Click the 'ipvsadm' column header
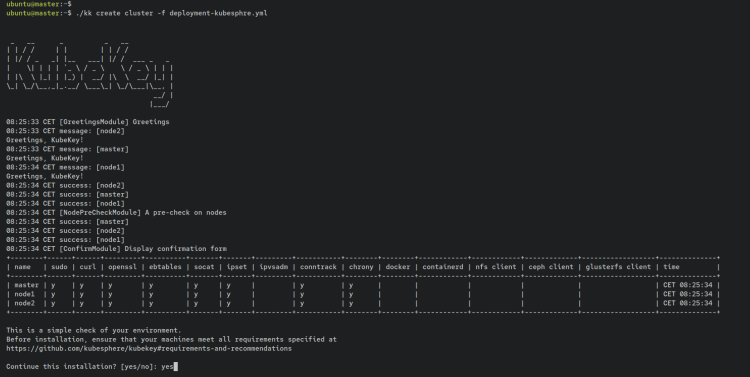Viewport: 750px width, 377px height. click(x=274, y=267)
